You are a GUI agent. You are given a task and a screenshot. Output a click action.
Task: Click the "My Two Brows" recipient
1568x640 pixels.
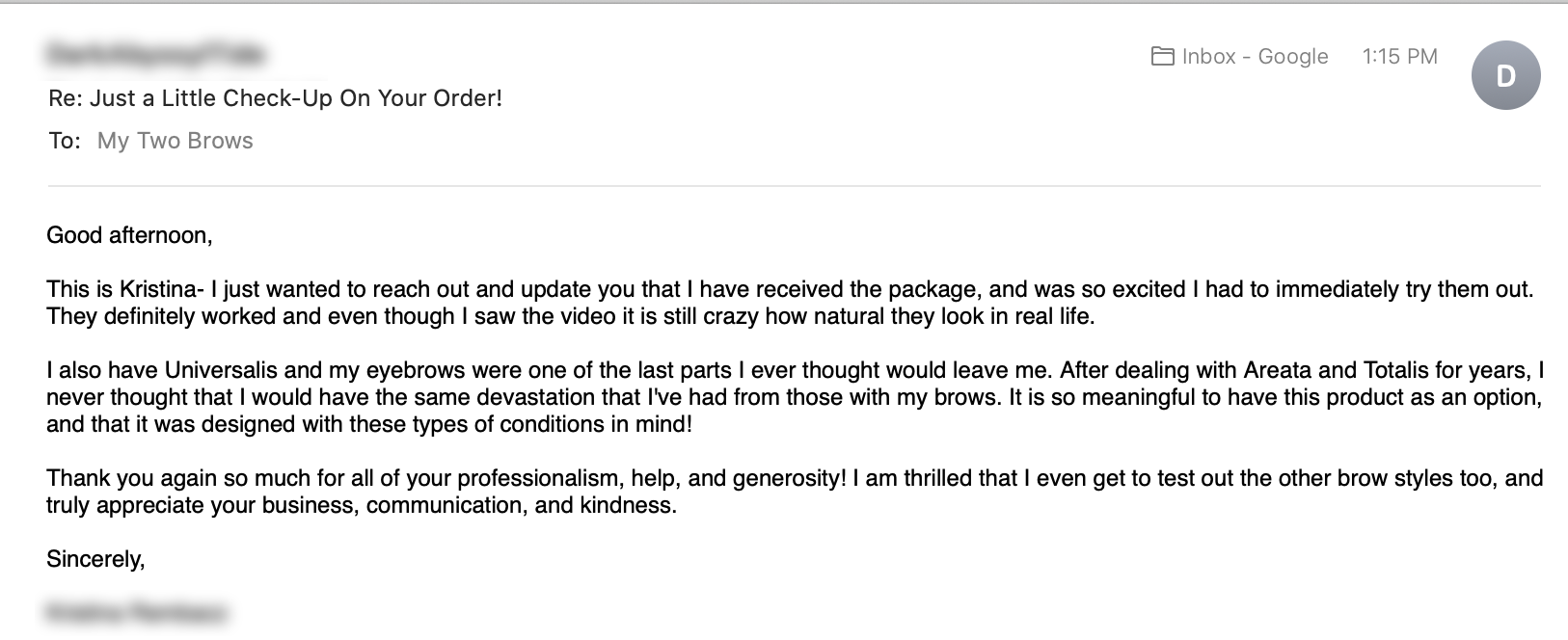[176, 141]
